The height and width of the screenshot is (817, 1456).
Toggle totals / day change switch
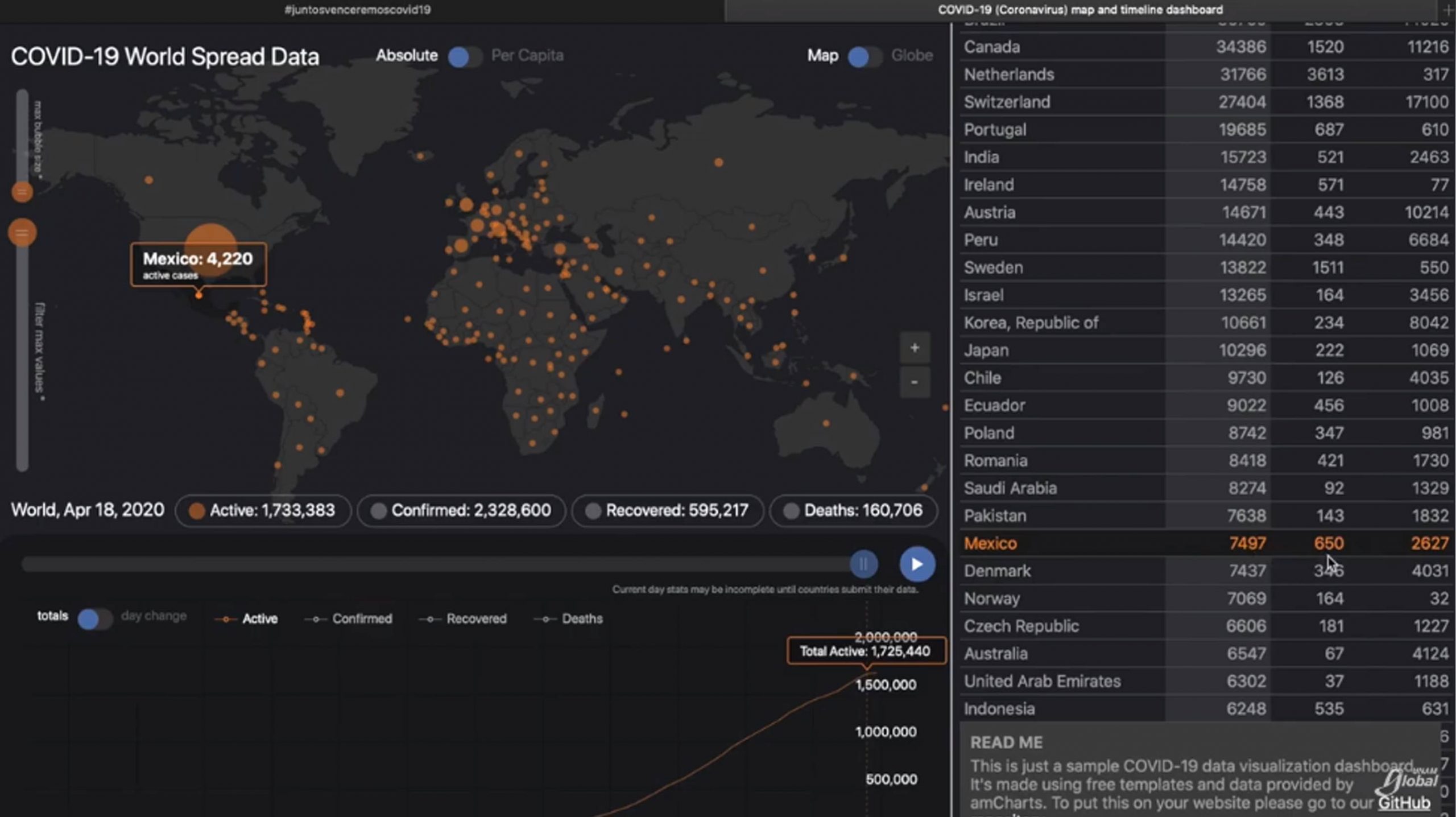[94, 618]
